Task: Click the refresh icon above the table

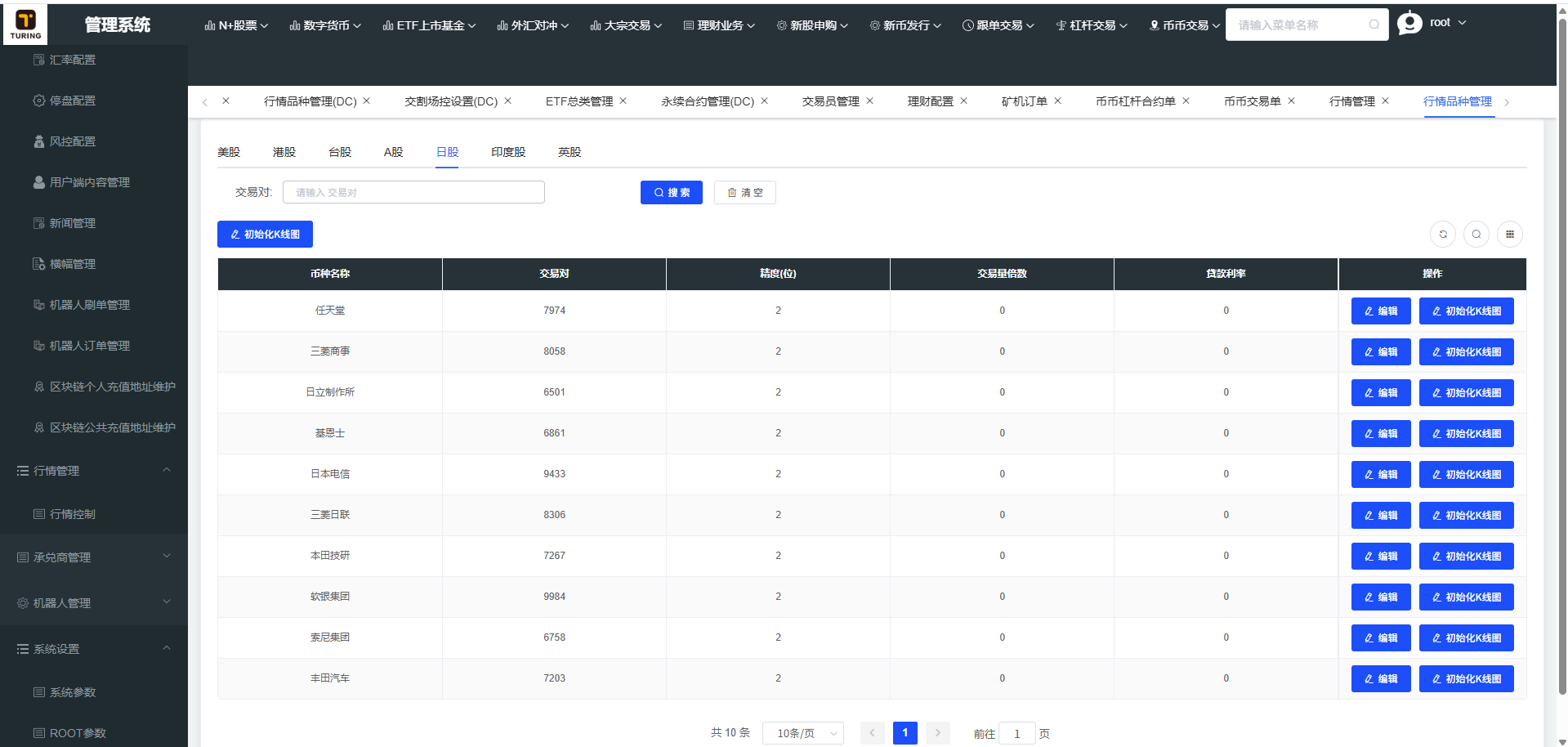Action: point(1443,235)
